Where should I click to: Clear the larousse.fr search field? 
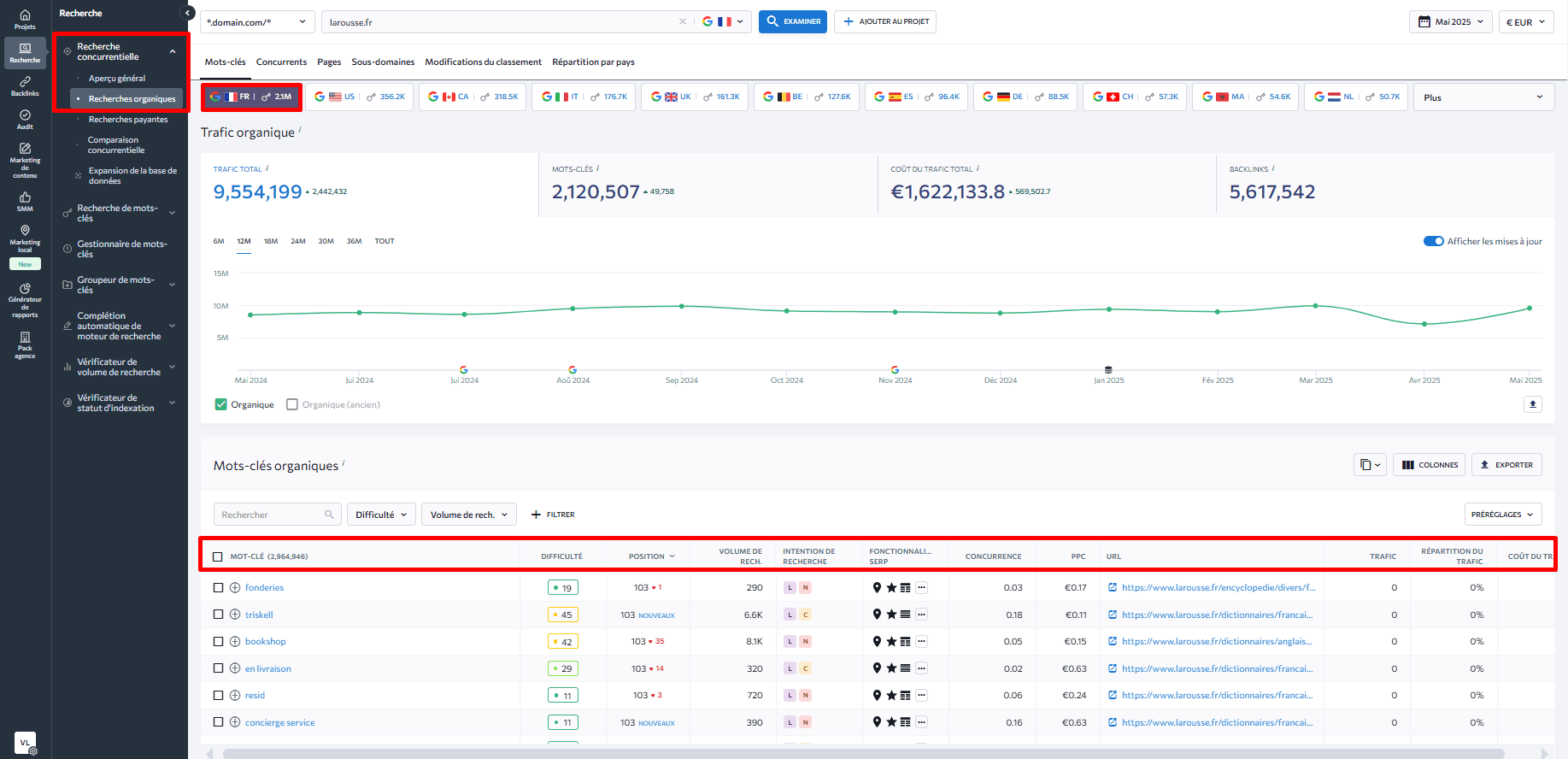coord(683,21)
